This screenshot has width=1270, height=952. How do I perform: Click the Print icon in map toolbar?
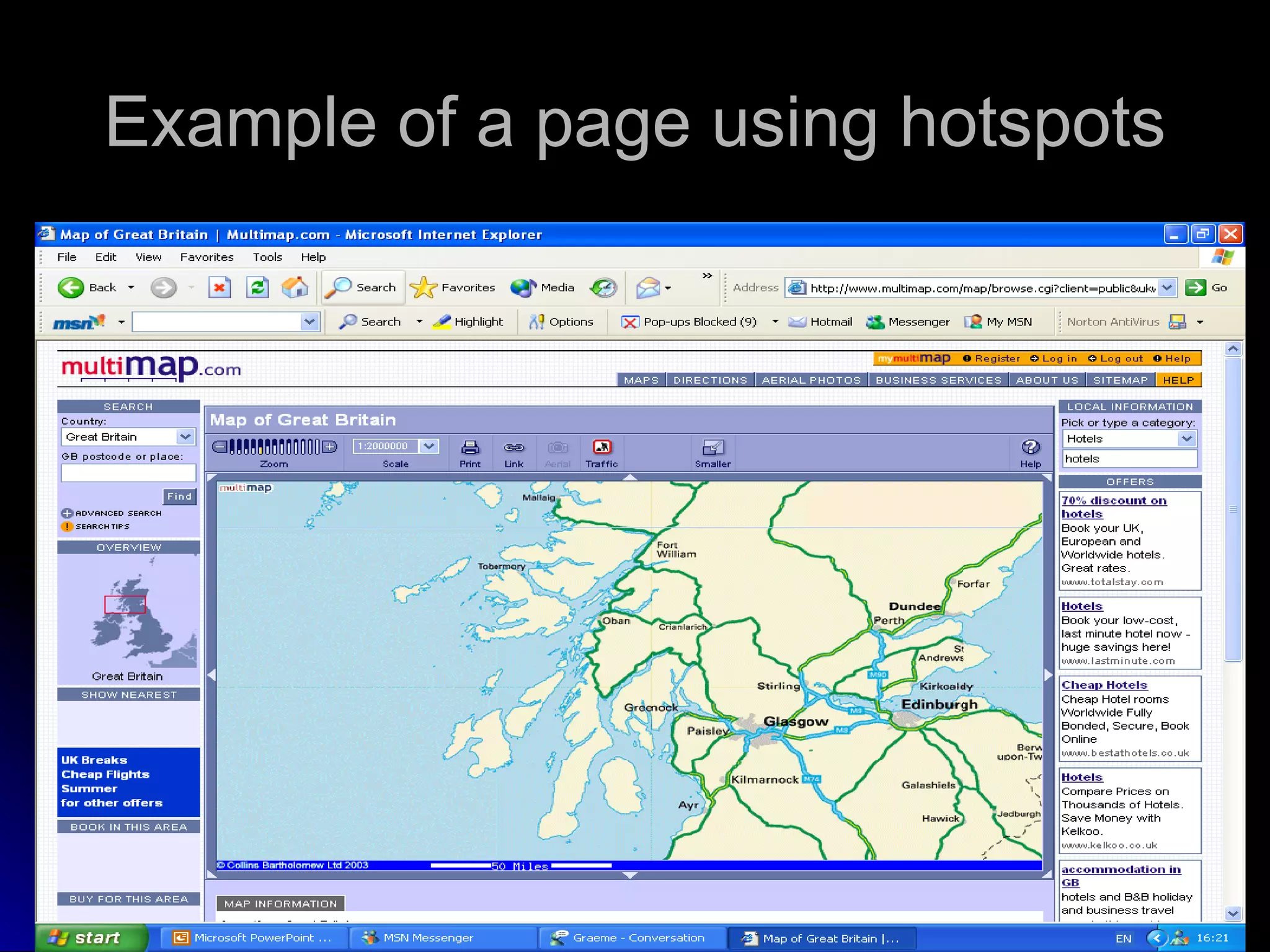[x=470, y=447]
